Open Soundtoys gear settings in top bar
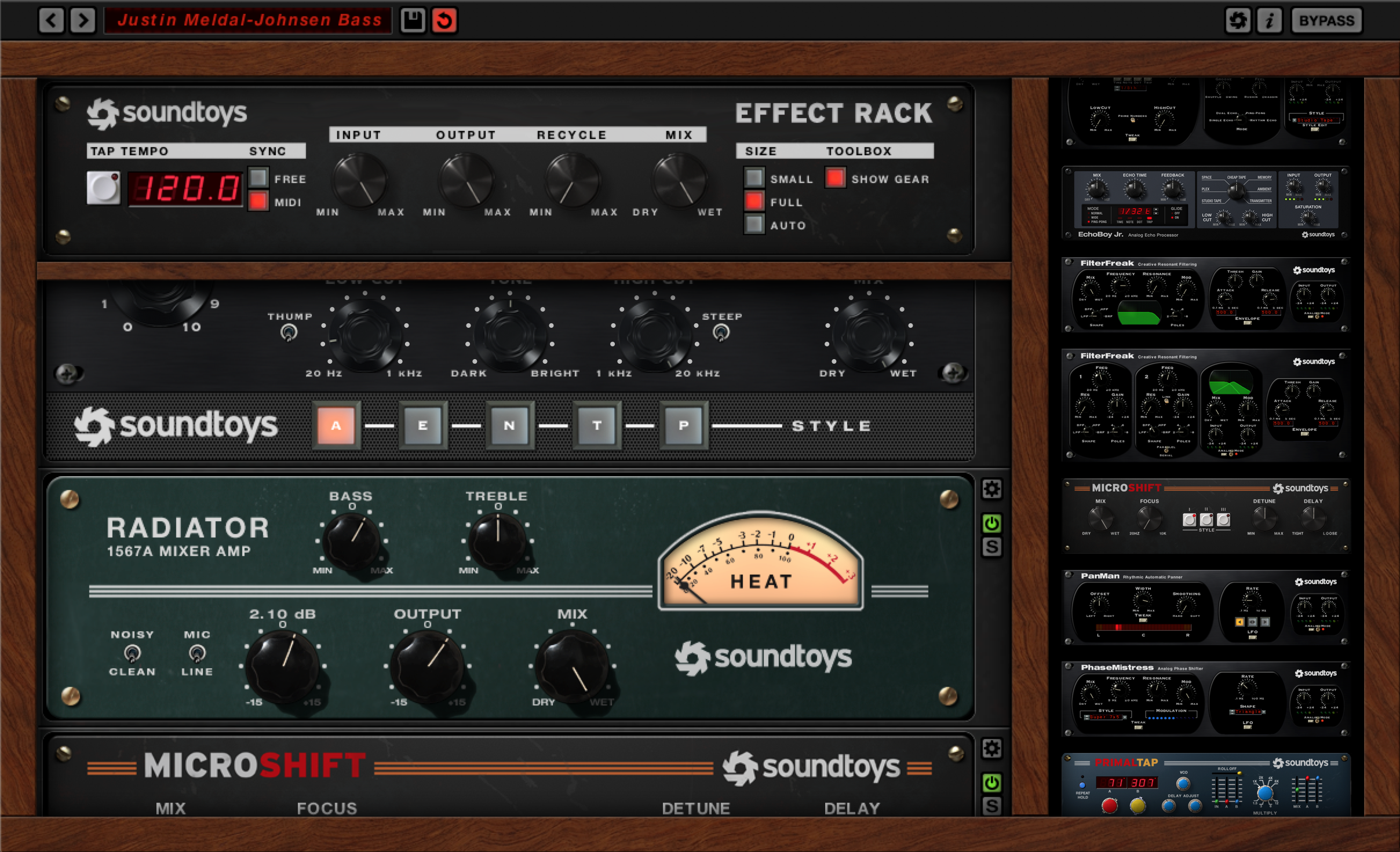The width and height of the screenshot is (1400, 852). [x=1238, y=20]
